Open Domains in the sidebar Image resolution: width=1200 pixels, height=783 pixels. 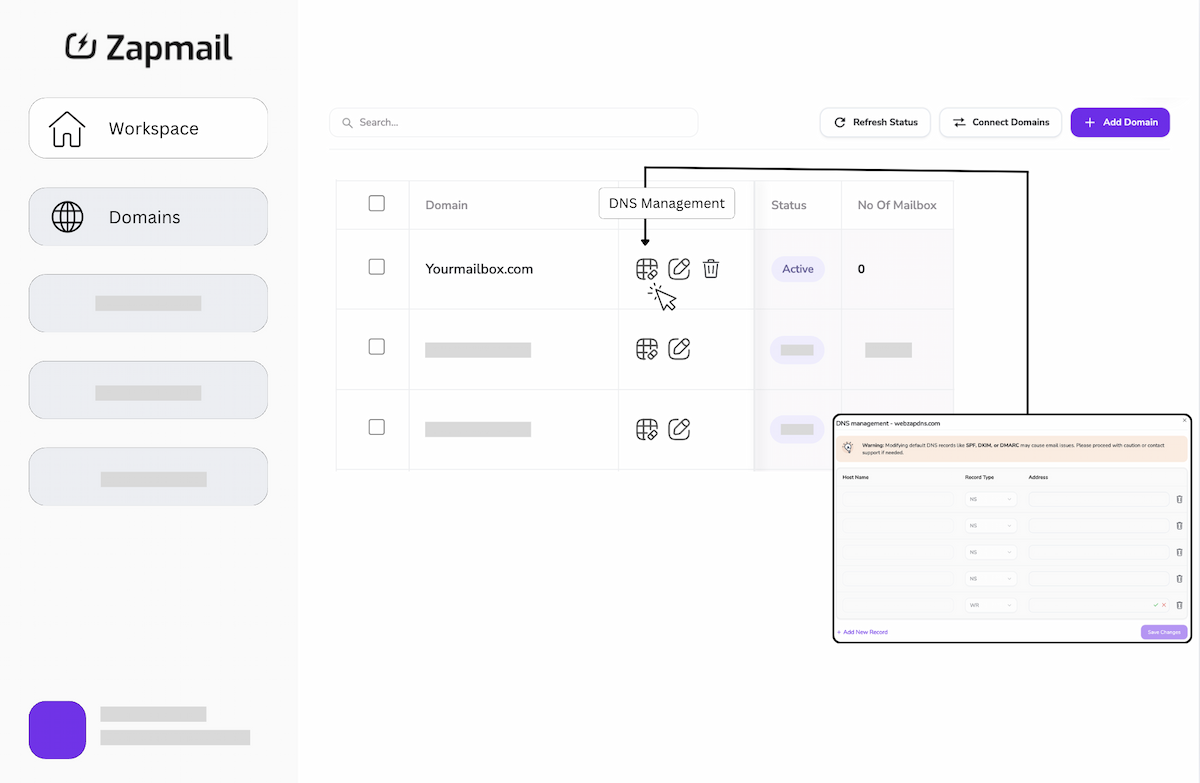[x=148, y=217]
